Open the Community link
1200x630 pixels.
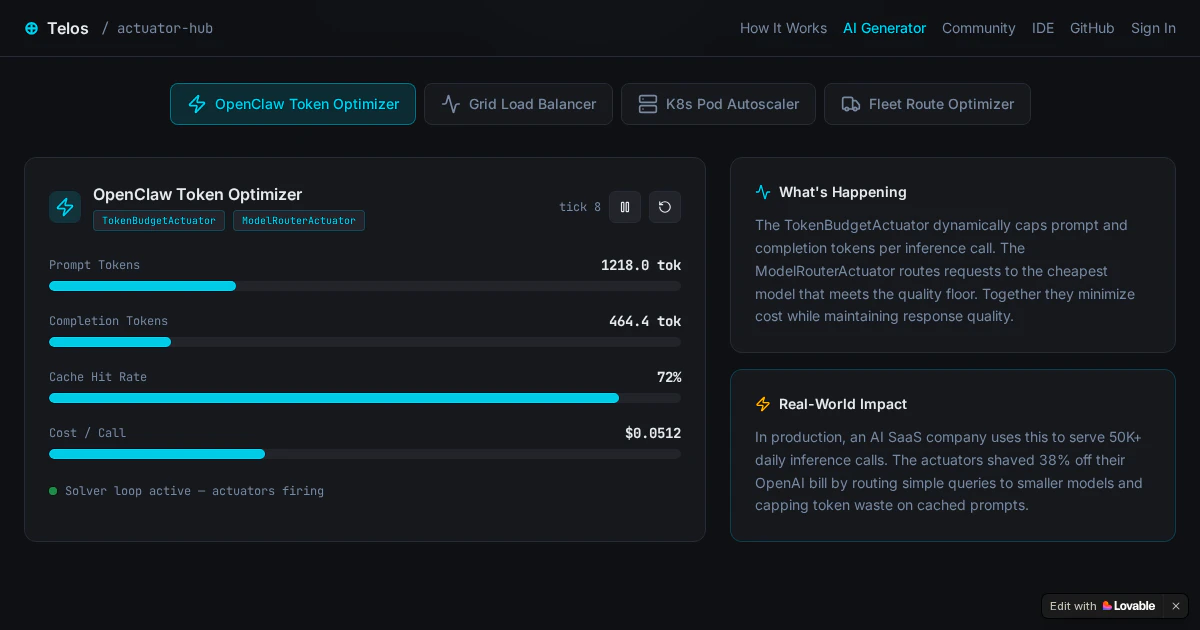tap(978, 28)
